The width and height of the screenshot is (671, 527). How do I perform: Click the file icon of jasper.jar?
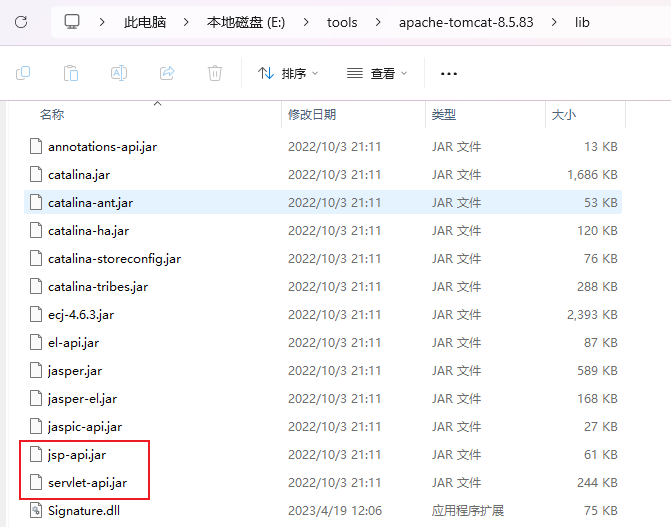coord(36,370)
